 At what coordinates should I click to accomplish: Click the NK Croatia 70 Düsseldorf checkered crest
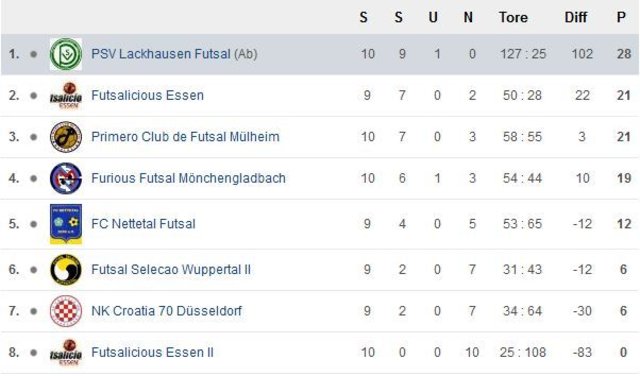coord(66,311)
